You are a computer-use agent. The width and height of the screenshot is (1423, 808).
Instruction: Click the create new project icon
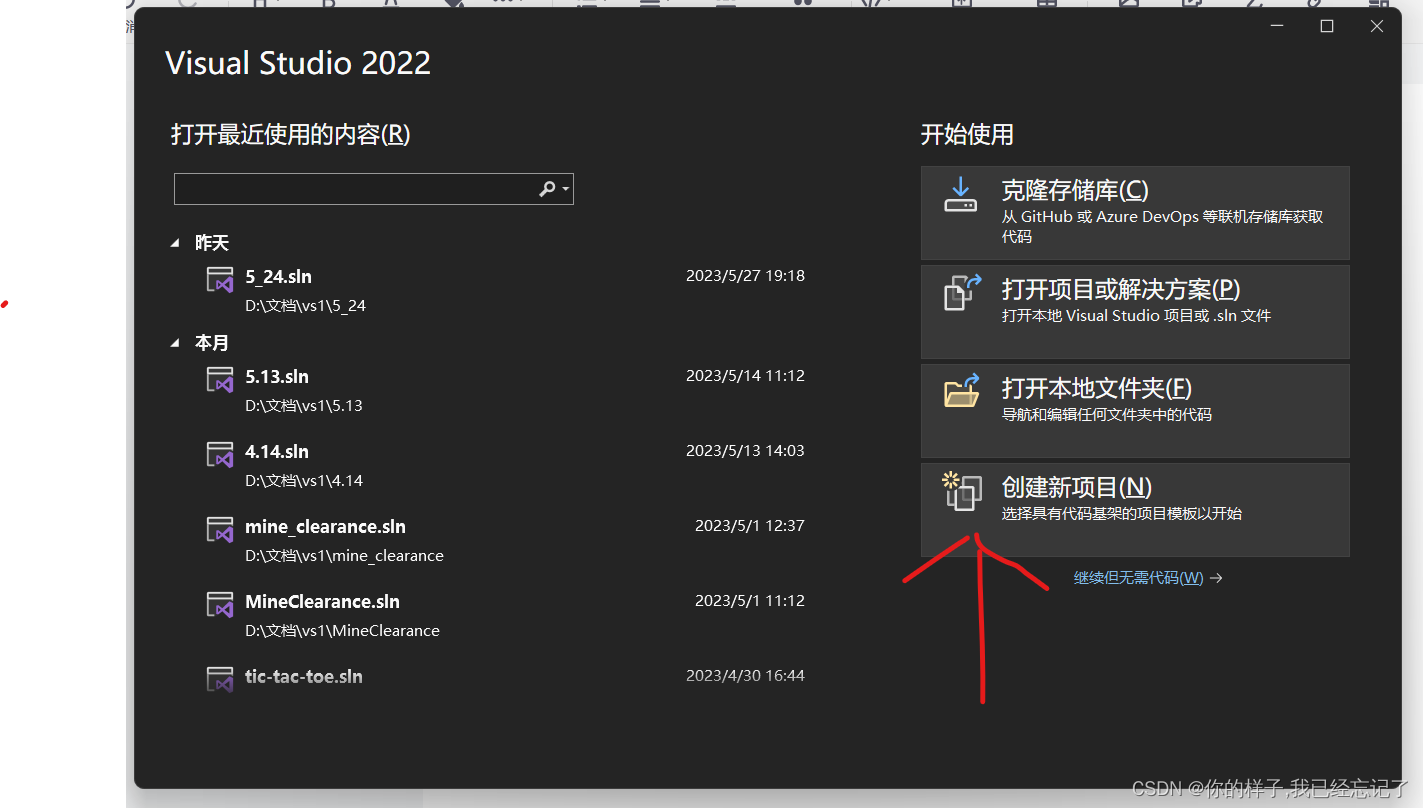962,490
